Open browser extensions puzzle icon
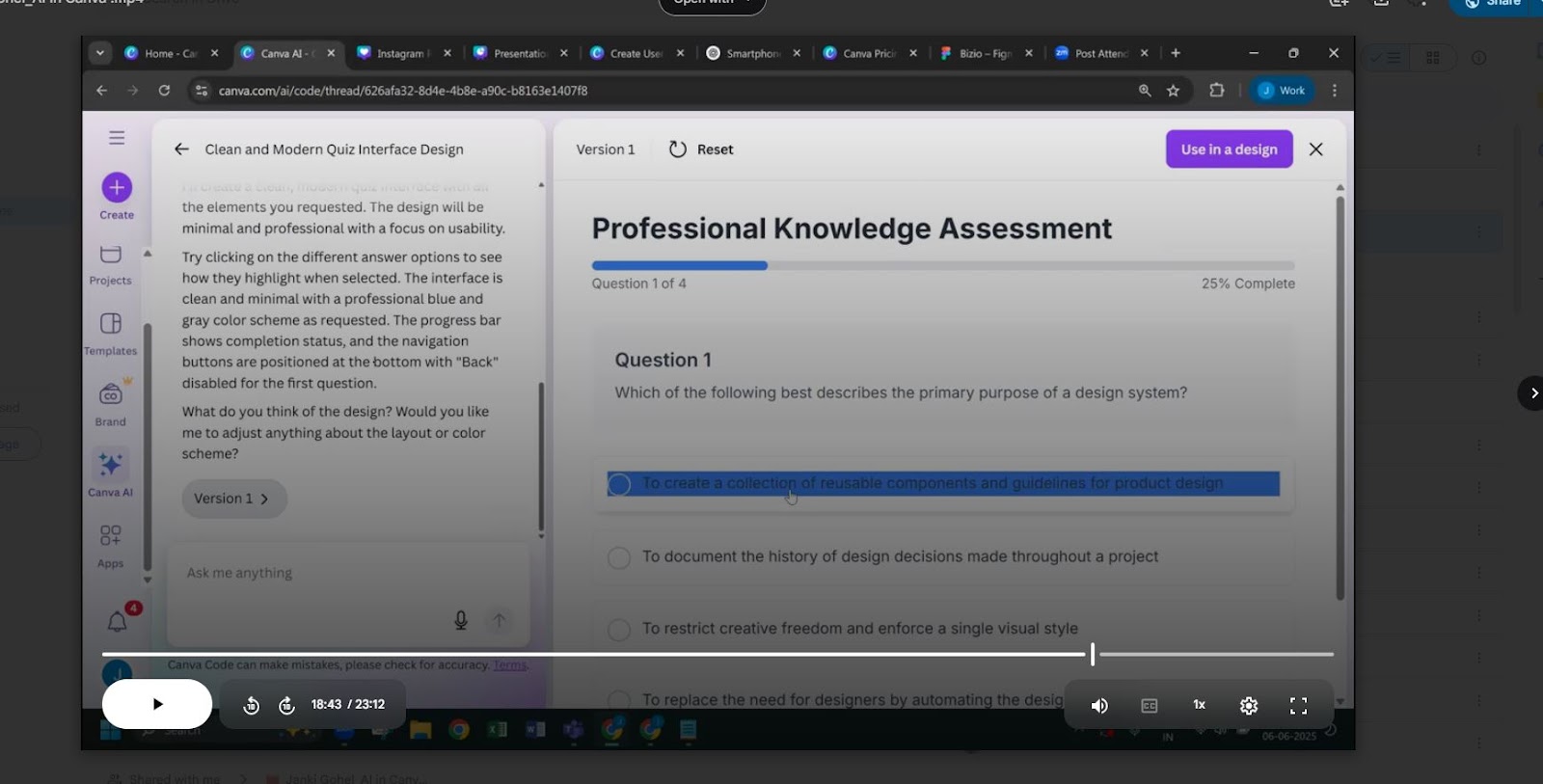 1217,91
